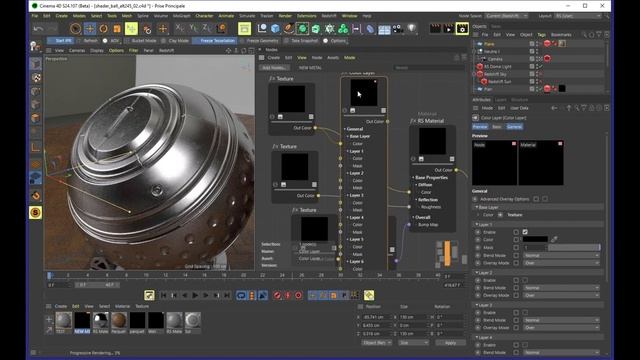The image size is (640, 360).
Task: Open Layer 2 Blend Mode dropdown
Action: coord(561,288)
